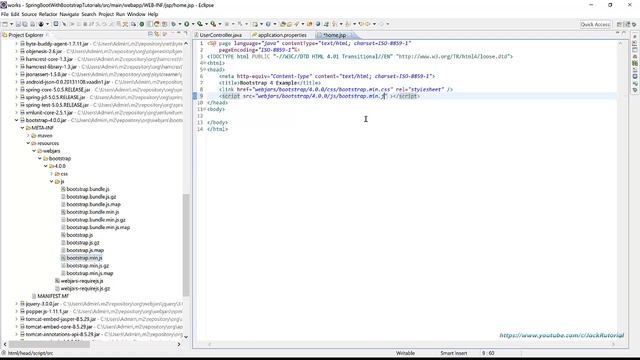Select popper.js-1.11.1.jar in the tree
The width and height of the screenshot is (640, 360).
click(47, 311)
